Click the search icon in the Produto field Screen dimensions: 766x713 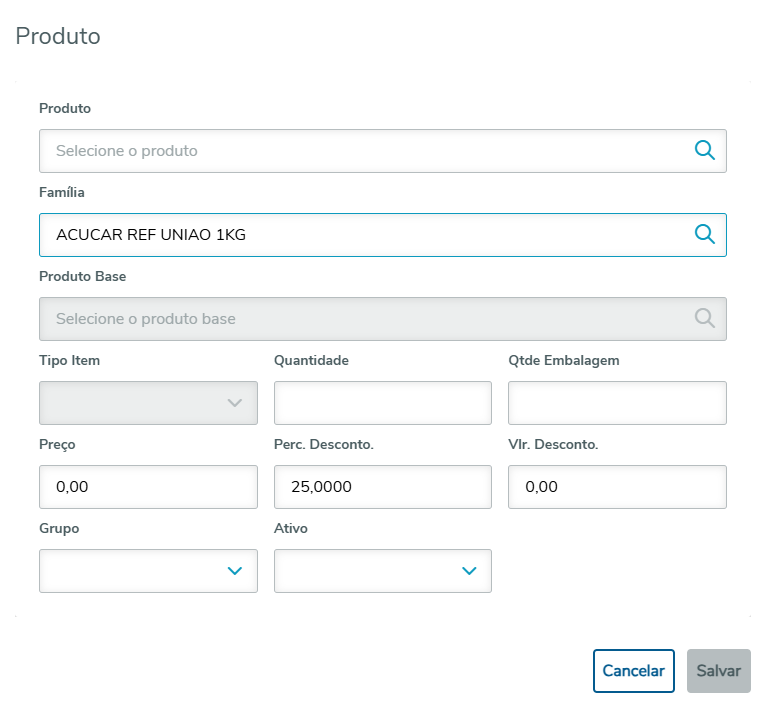704,151
